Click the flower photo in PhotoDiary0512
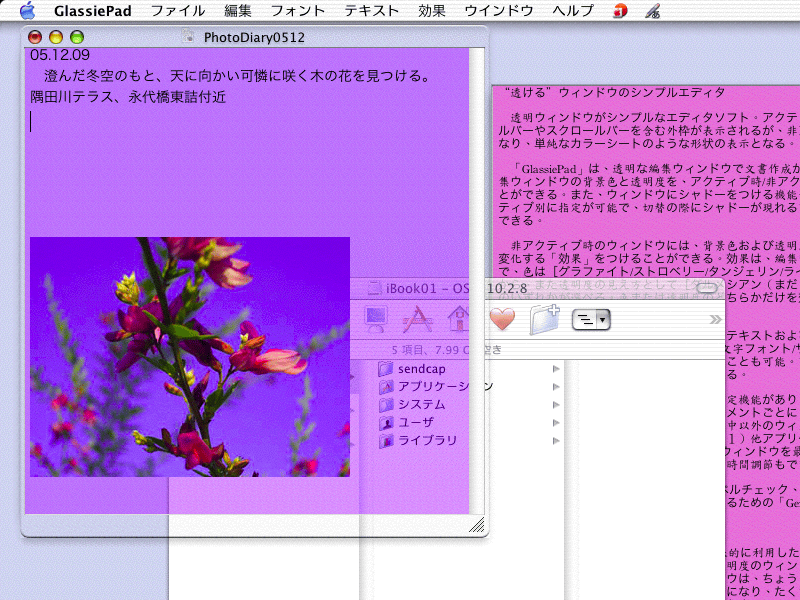800x600 pixels. pos(190,357)
